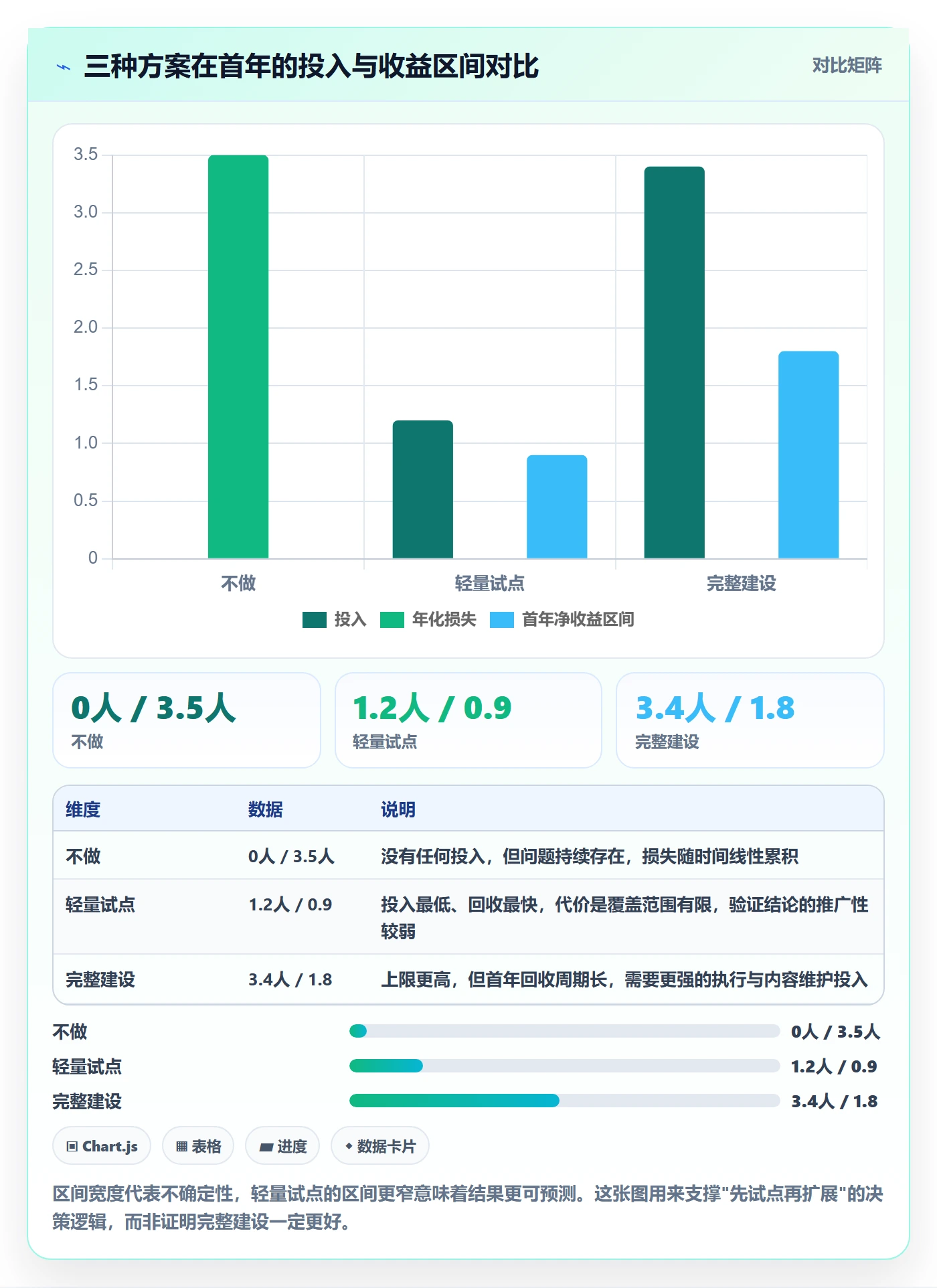The image size is (937, 1288).
Task: Click 轻量试点 description about 投入最低、回收最快
Action: (624, 918)
